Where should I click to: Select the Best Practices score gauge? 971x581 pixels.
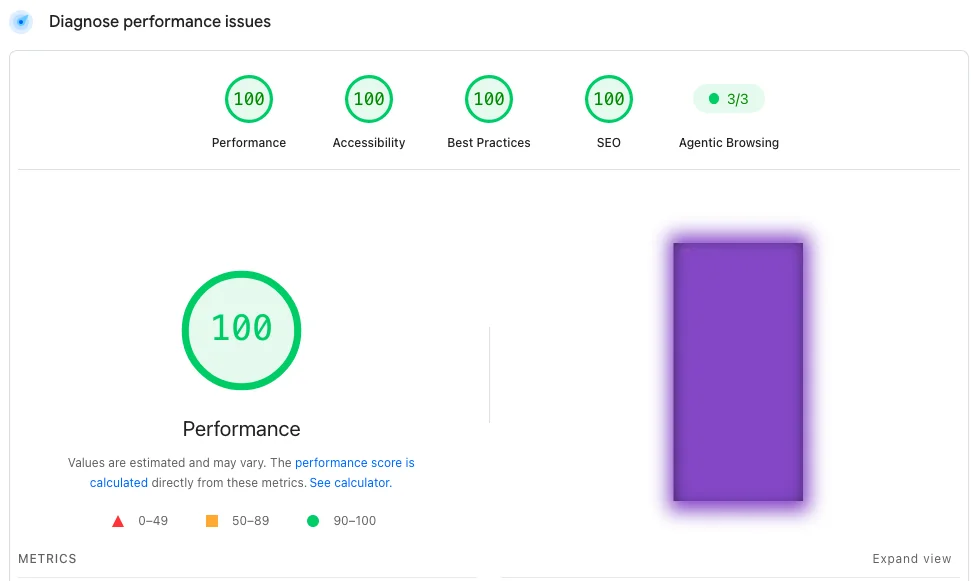pos(489,99)
